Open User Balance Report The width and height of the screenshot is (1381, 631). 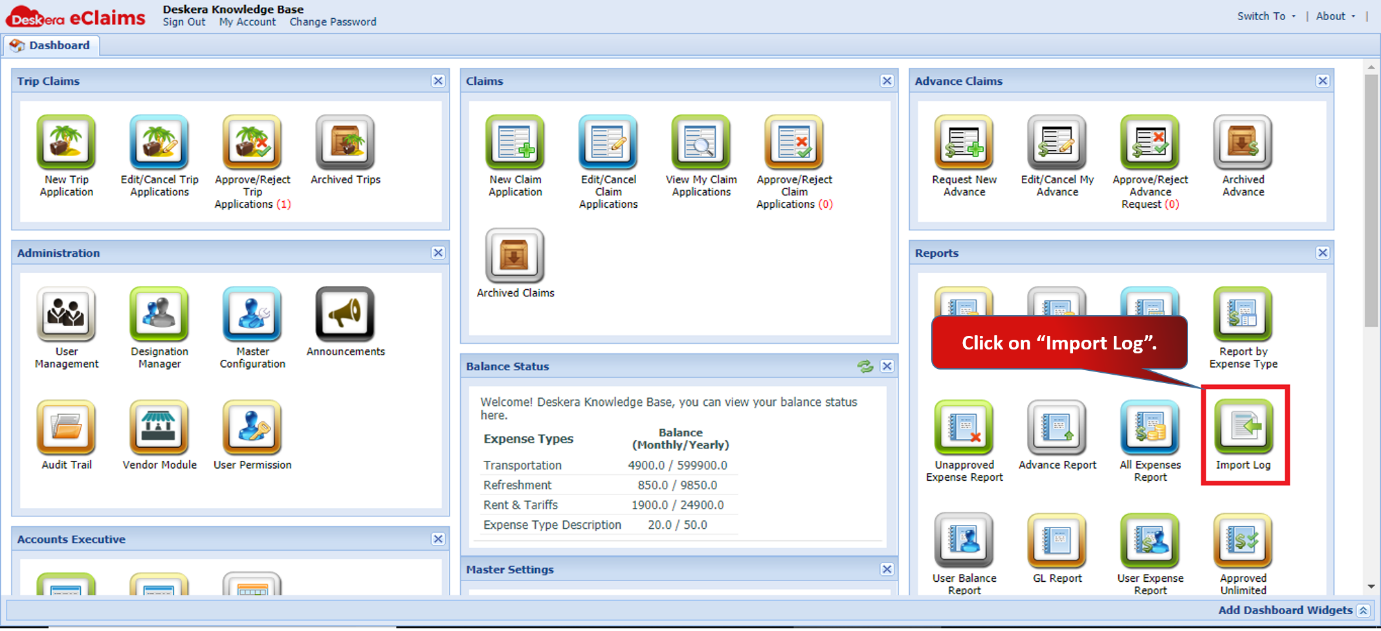click(964, 541)
